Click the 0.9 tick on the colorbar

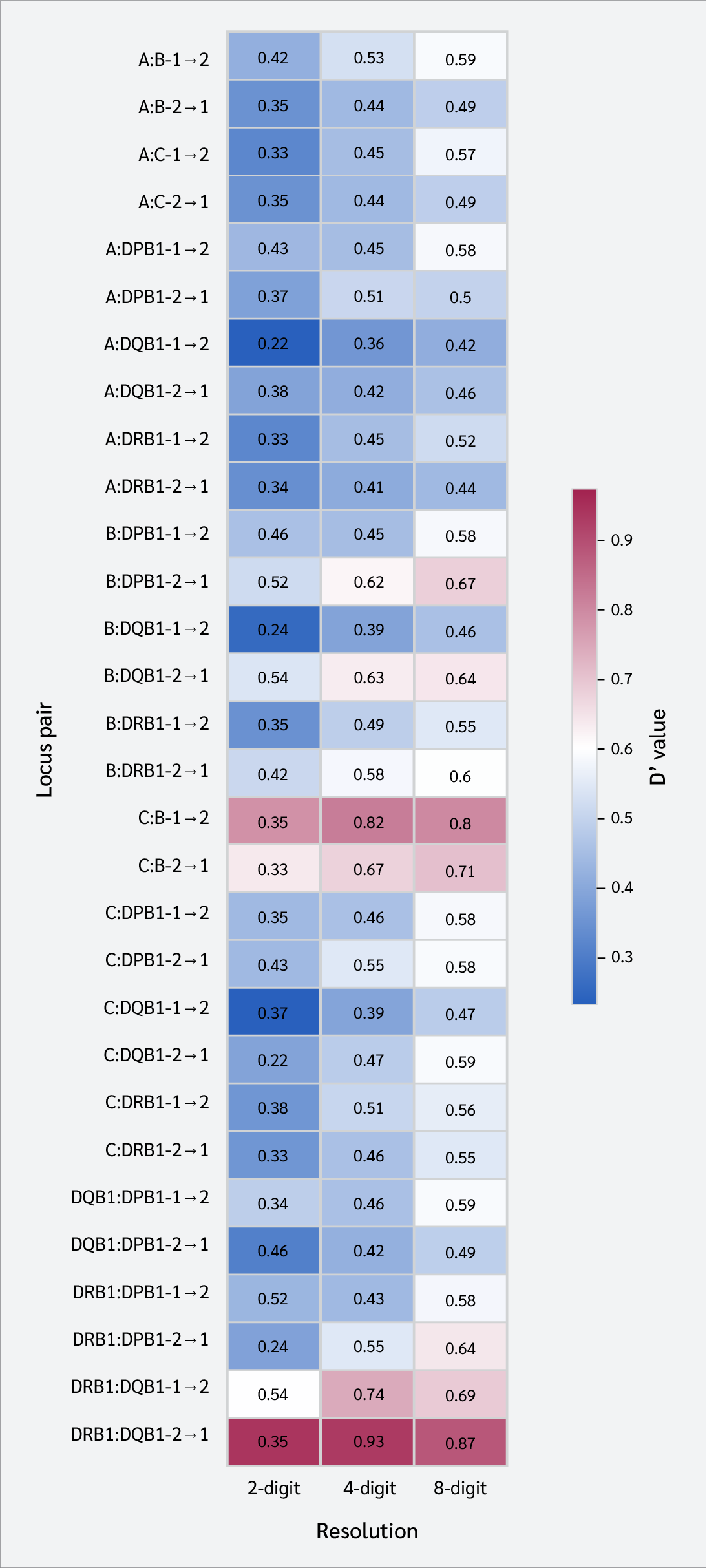click(621, 540)
